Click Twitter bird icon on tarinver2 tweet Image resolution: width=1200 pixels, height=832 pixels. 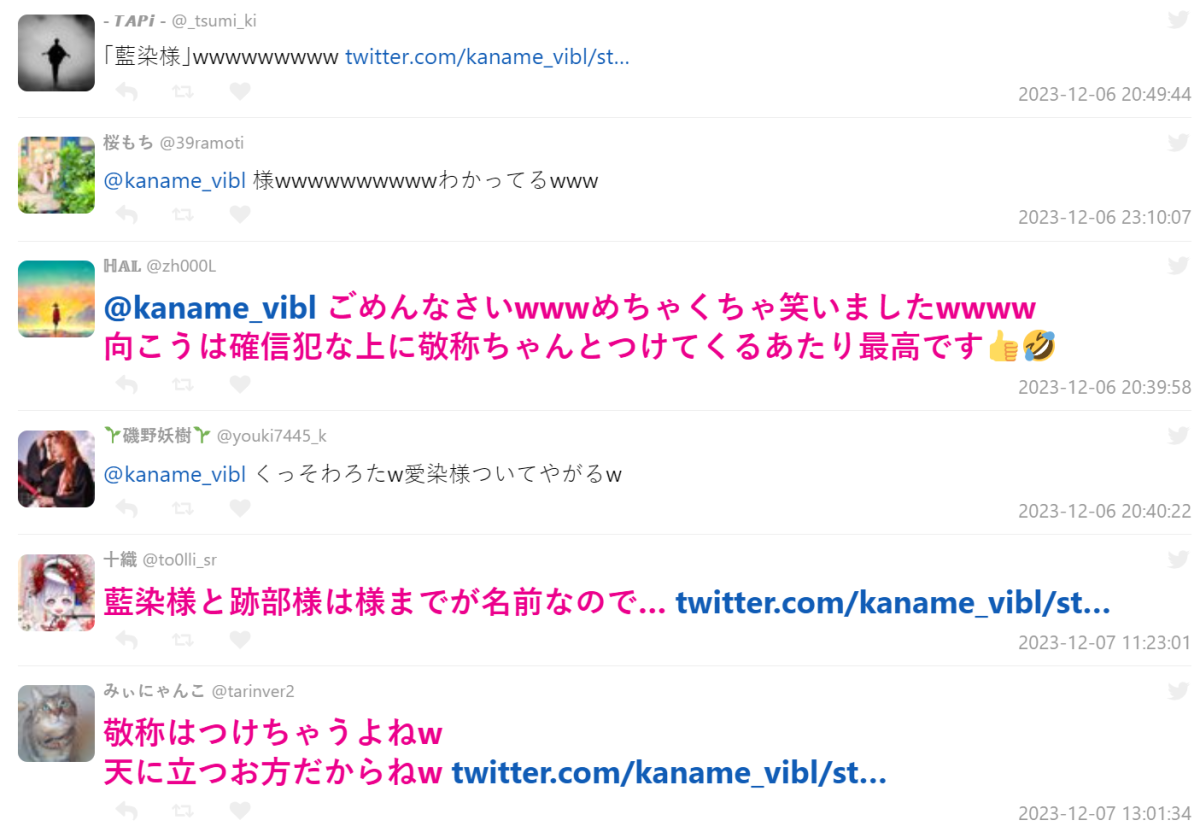tap(1179, 691)
